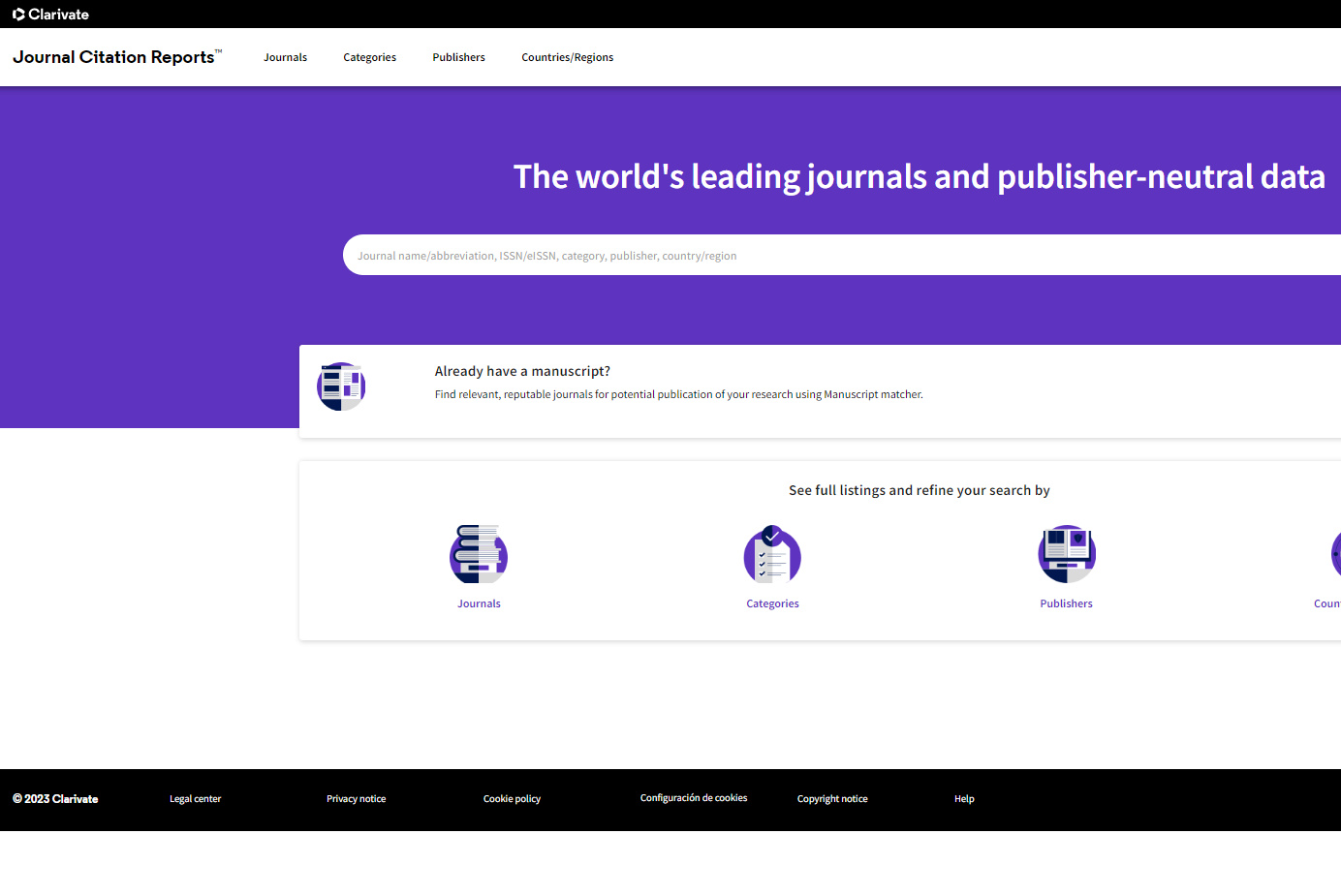Open Countries/Regions navigation item
1341x896 pixels.
(567, 57)
